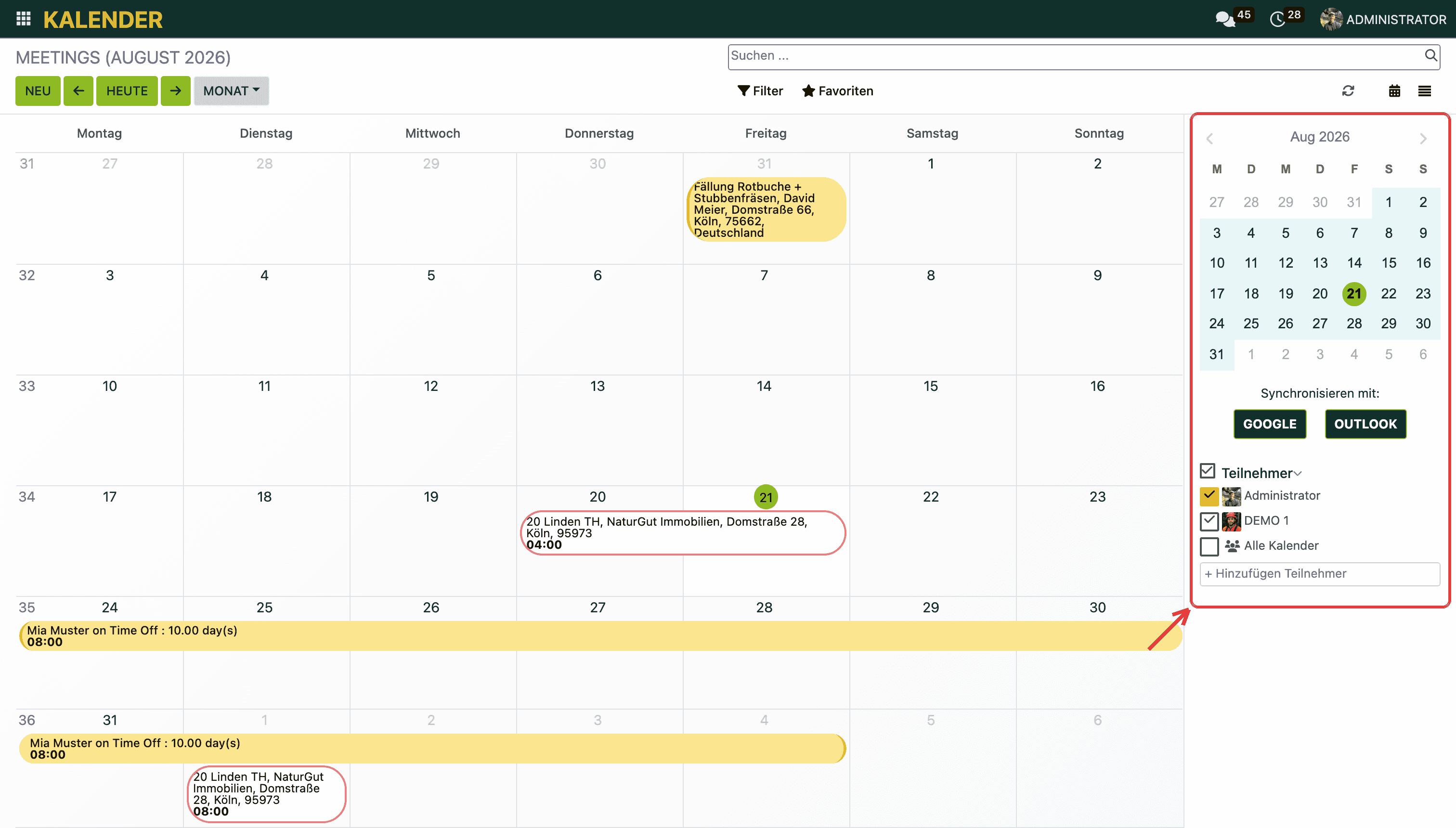Click the refresh sync icon
1456x828 pixels.
1348,91
